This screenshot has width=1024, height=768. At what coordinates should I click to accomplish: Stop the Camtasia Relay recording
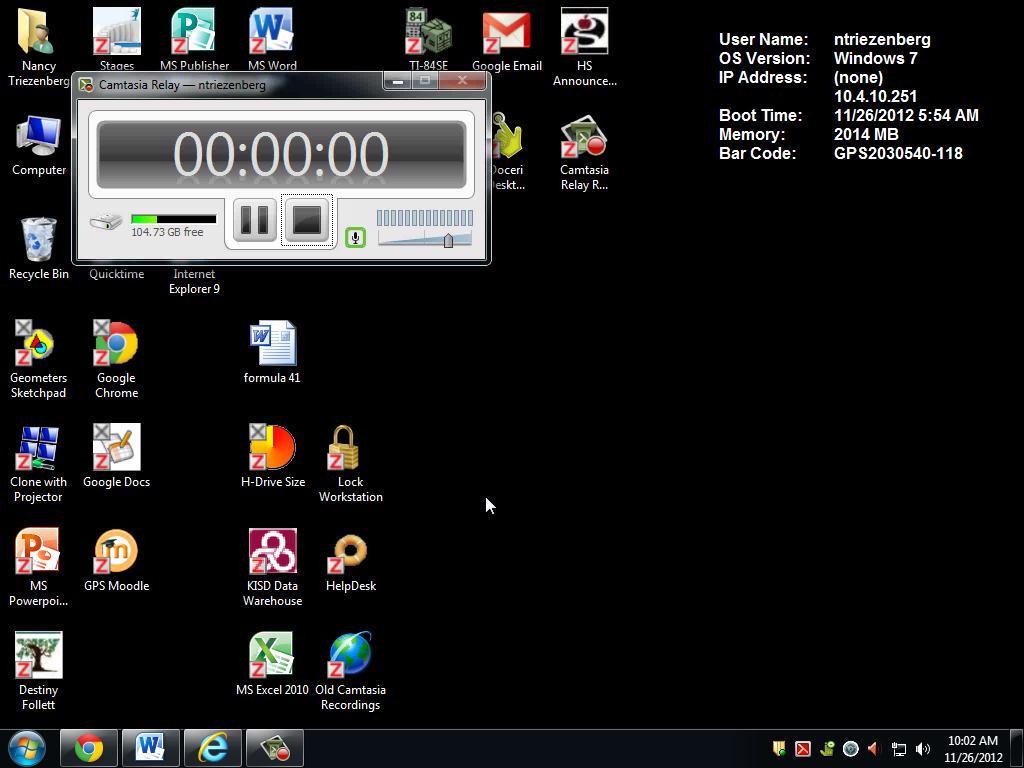coord(307,220)
